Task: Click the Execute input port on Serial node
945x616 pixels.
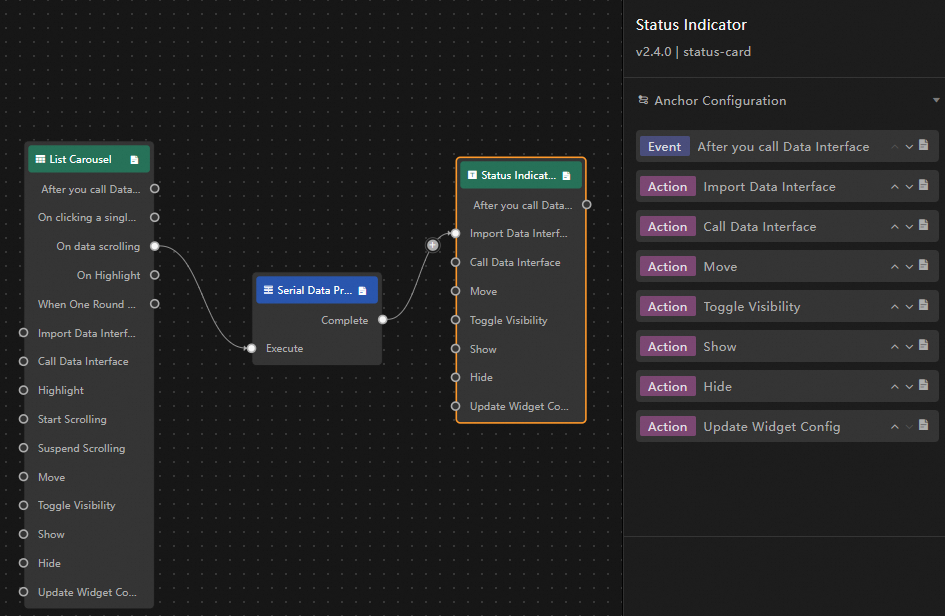Action: (x=251, y=348)
